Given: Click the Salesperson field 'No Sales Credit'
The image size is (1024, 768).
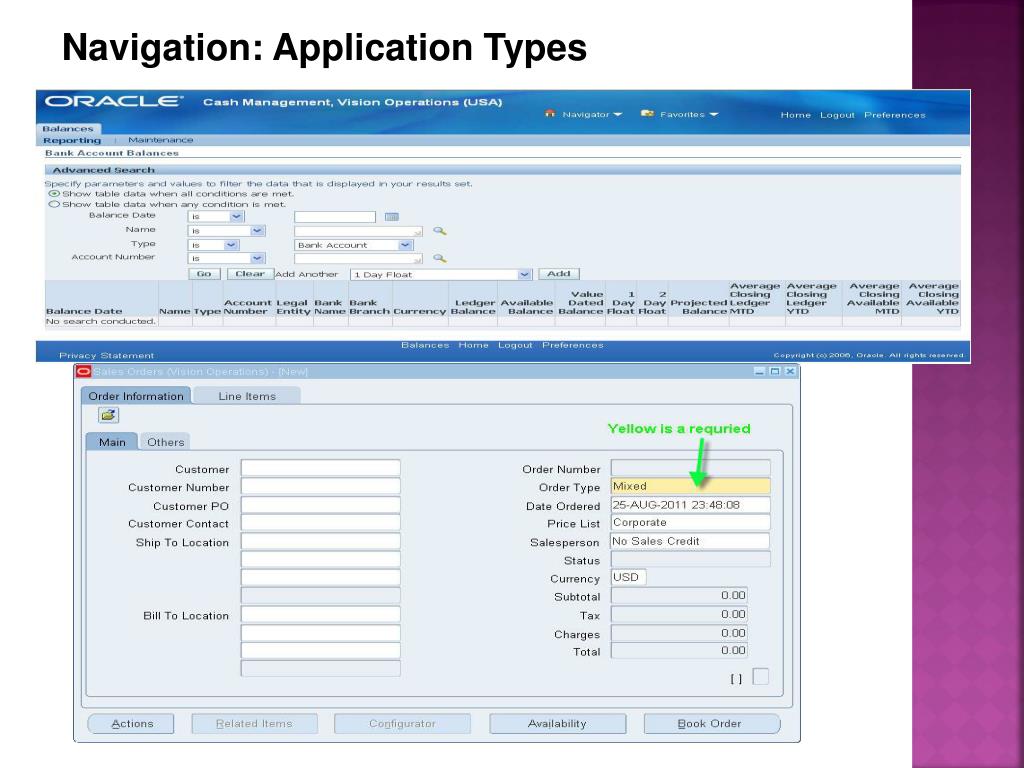Looking at the screenshot, I should [690, 541].
